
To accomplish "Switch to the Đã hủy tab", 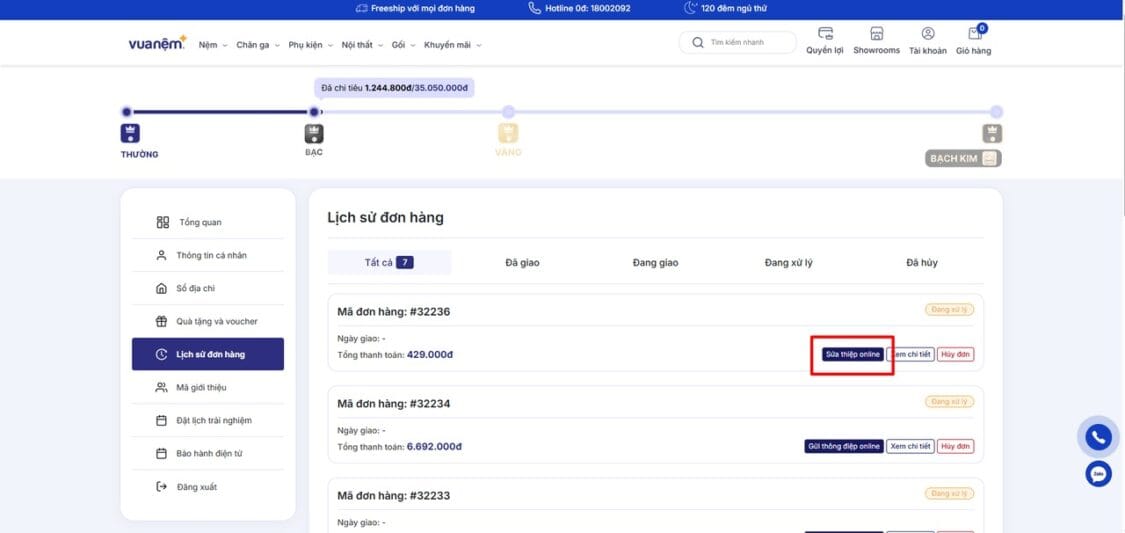I will pyautogui.click(x=921, y=263).
